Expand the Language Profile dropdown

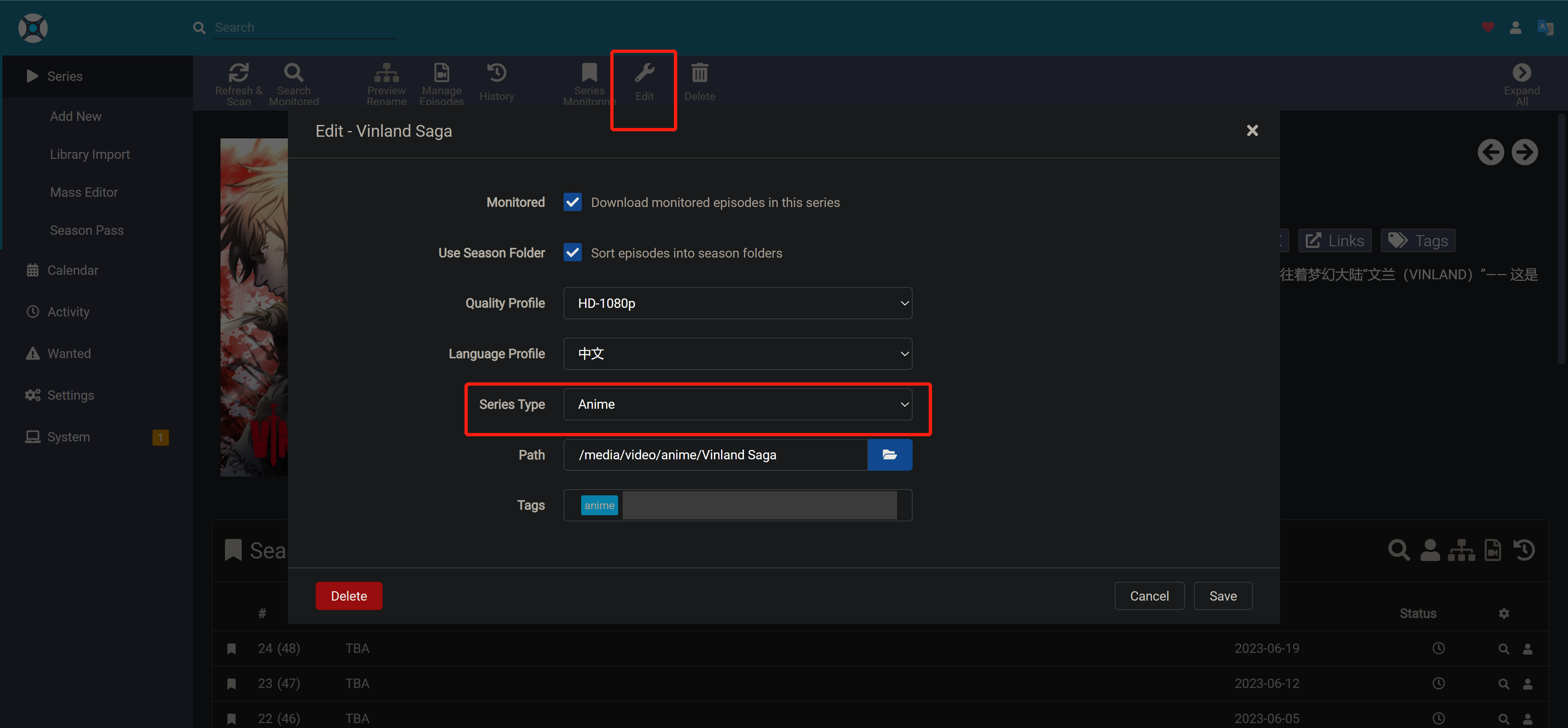(737, 354)
